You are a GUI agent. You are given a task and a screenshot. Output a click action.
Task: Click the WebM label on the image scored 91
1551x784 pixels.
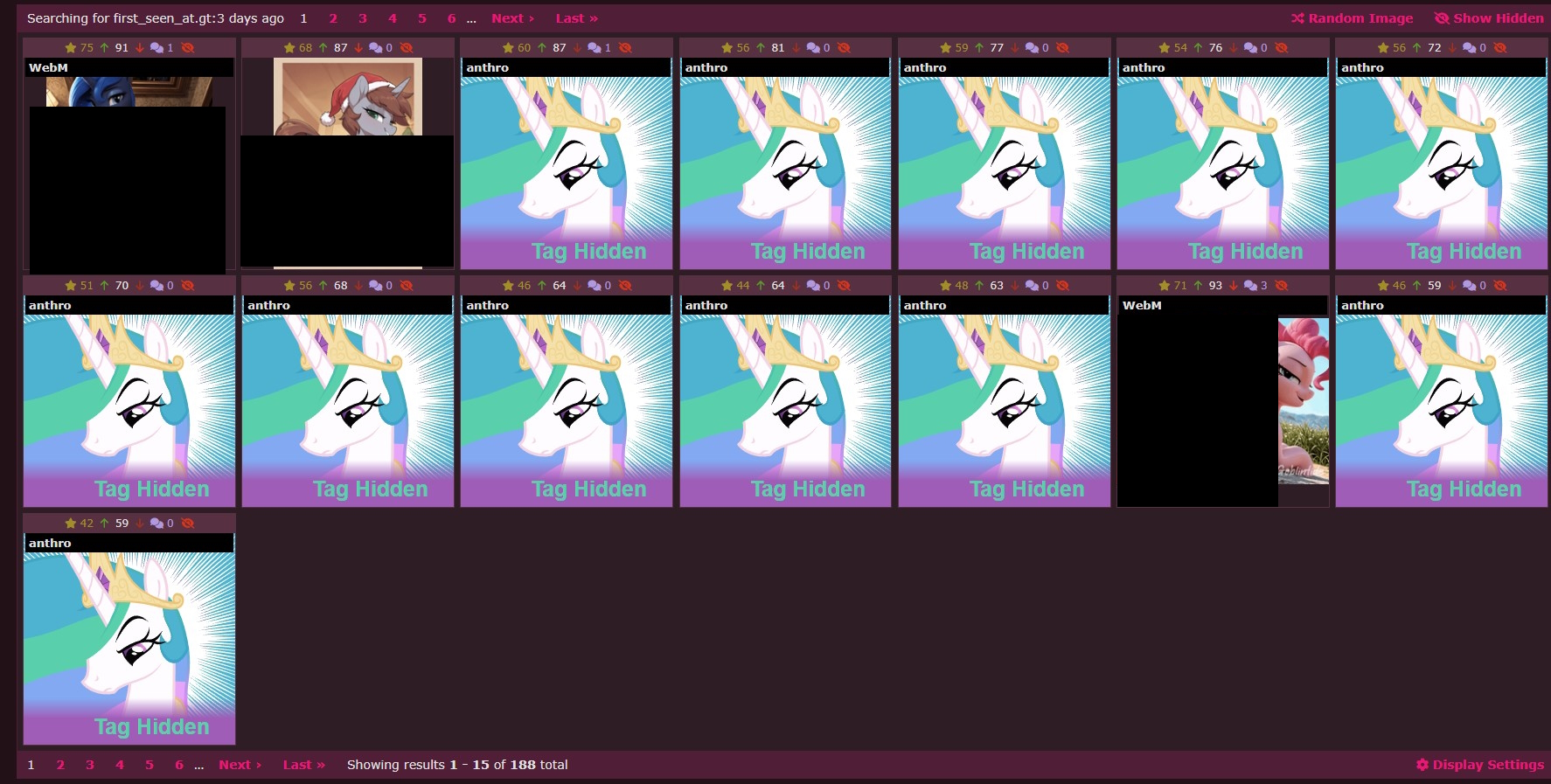pyautogui.click(x=48, y=67)
